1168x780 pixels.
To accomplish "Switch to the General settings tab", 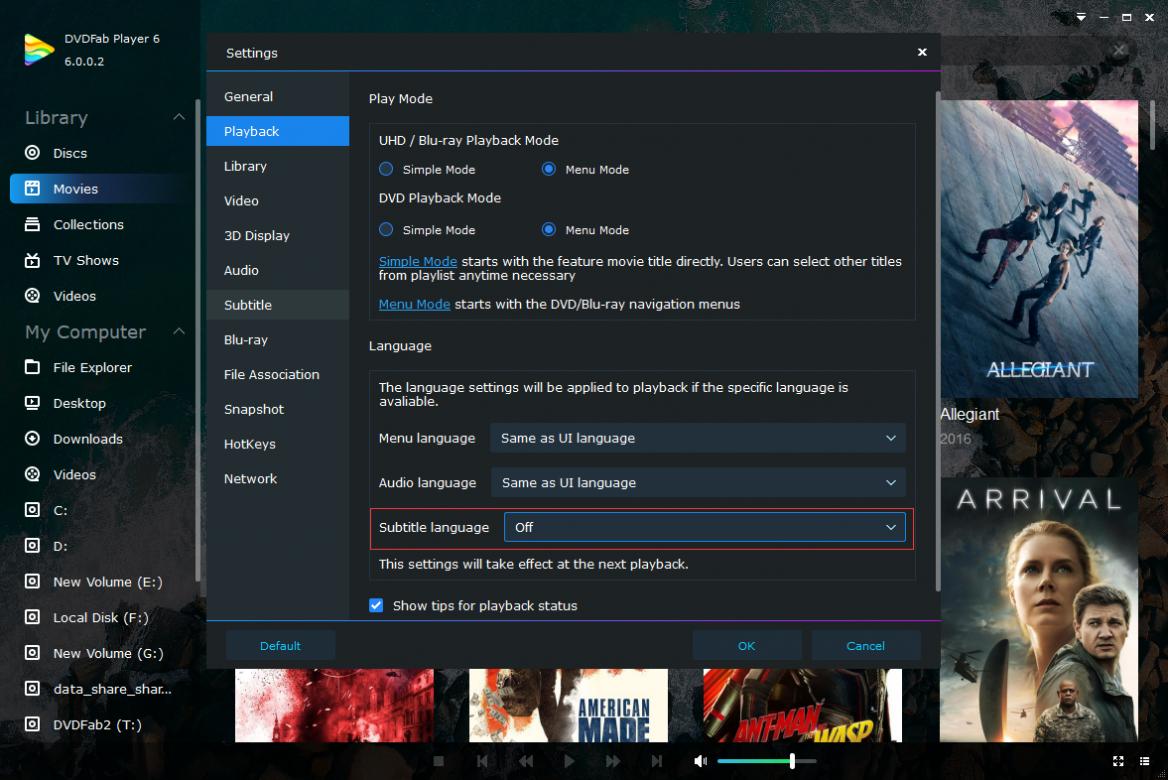I will 278,97.
